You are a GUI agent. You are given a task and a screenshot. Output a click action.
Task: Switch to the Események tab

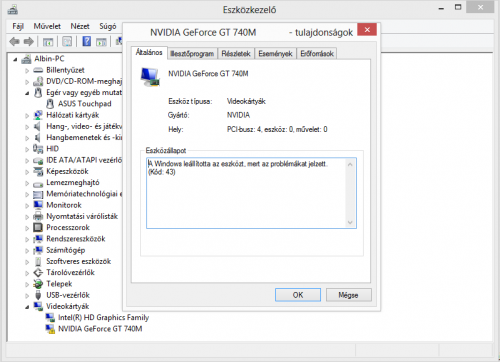[x=275, y=54]
